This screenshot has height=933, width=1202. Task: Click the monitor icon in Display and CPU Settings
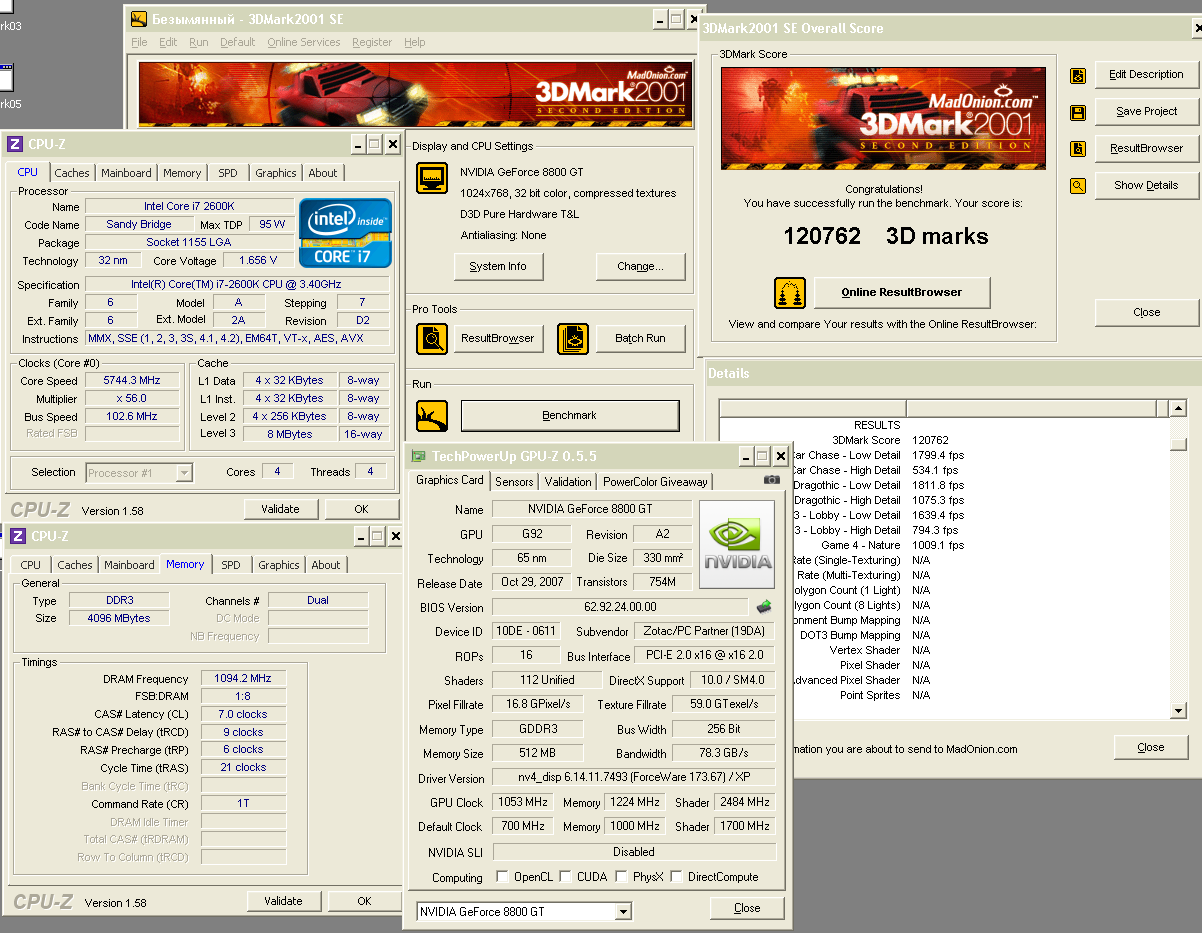(x=432, y=179)
